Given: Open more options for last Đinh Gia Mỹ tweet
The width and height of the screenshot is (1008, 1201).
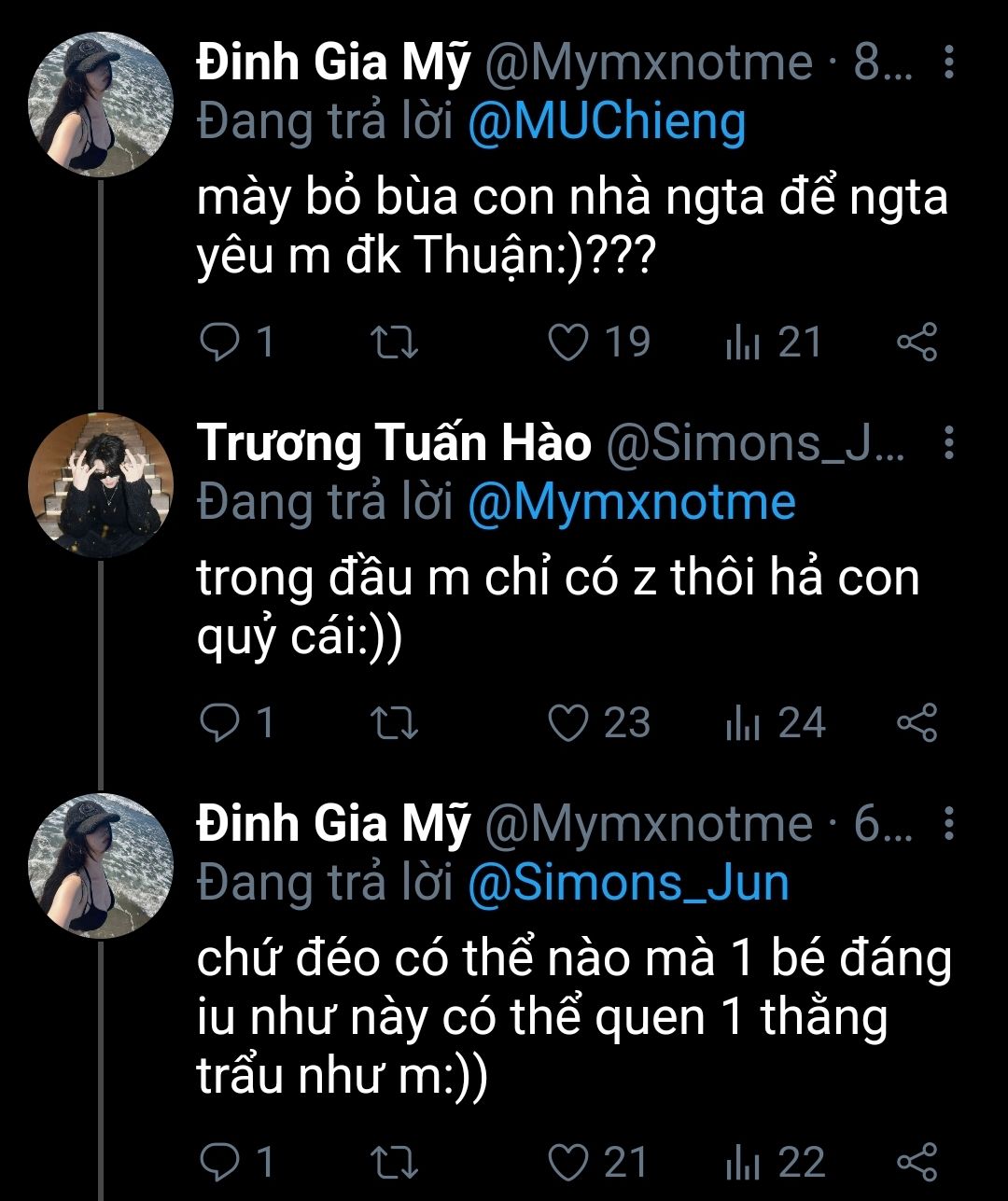Looking at the screenshot, I should [x=948, y=824].
